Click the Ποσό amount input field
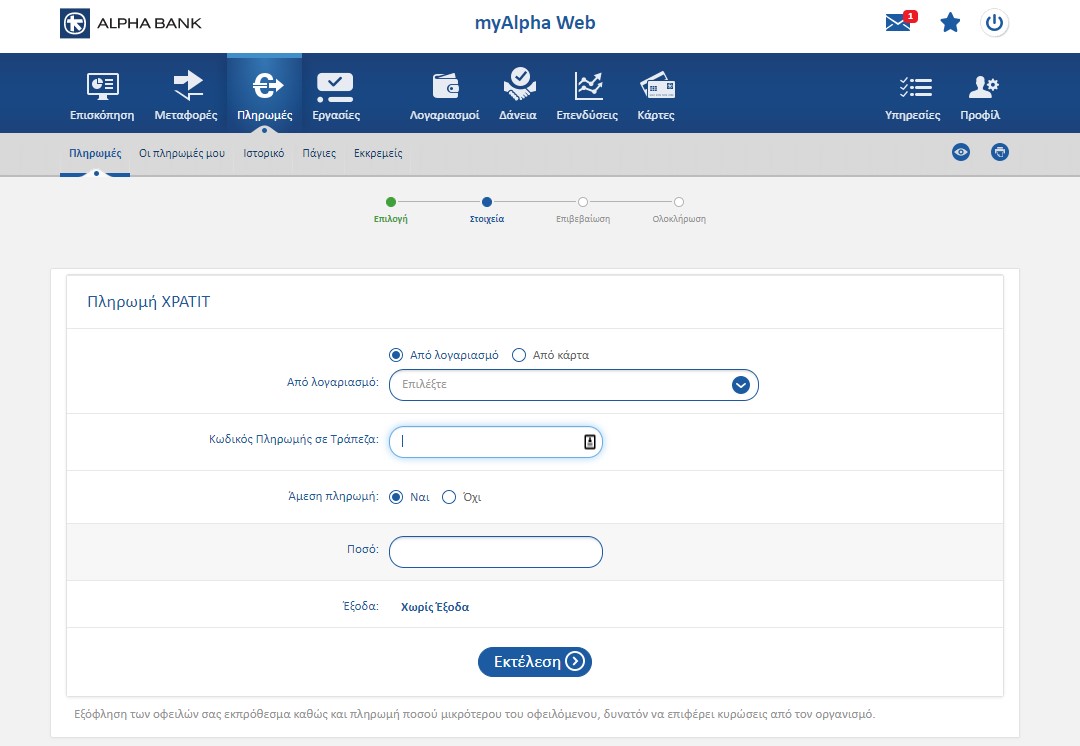Screen dimensions: 1080x746 tap(495, 552)
